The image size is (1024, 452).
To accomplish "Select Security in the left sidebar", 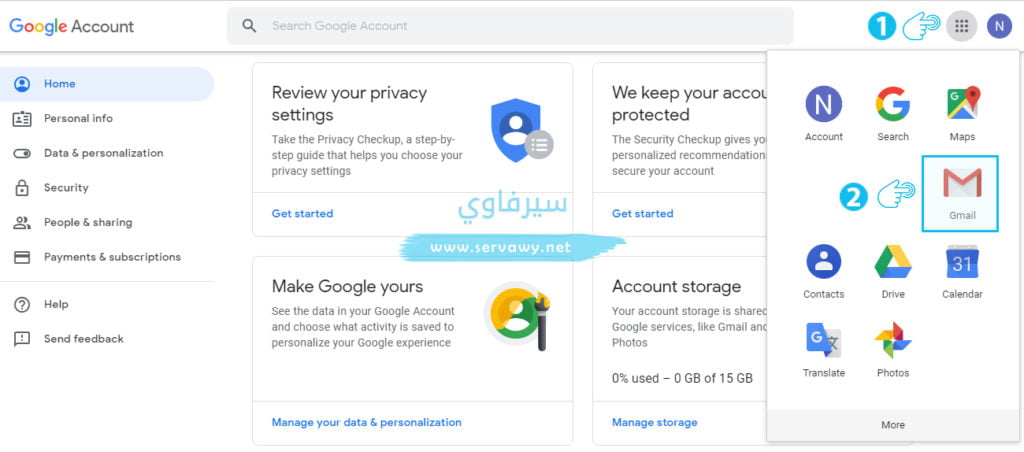I will coord(66,188).
